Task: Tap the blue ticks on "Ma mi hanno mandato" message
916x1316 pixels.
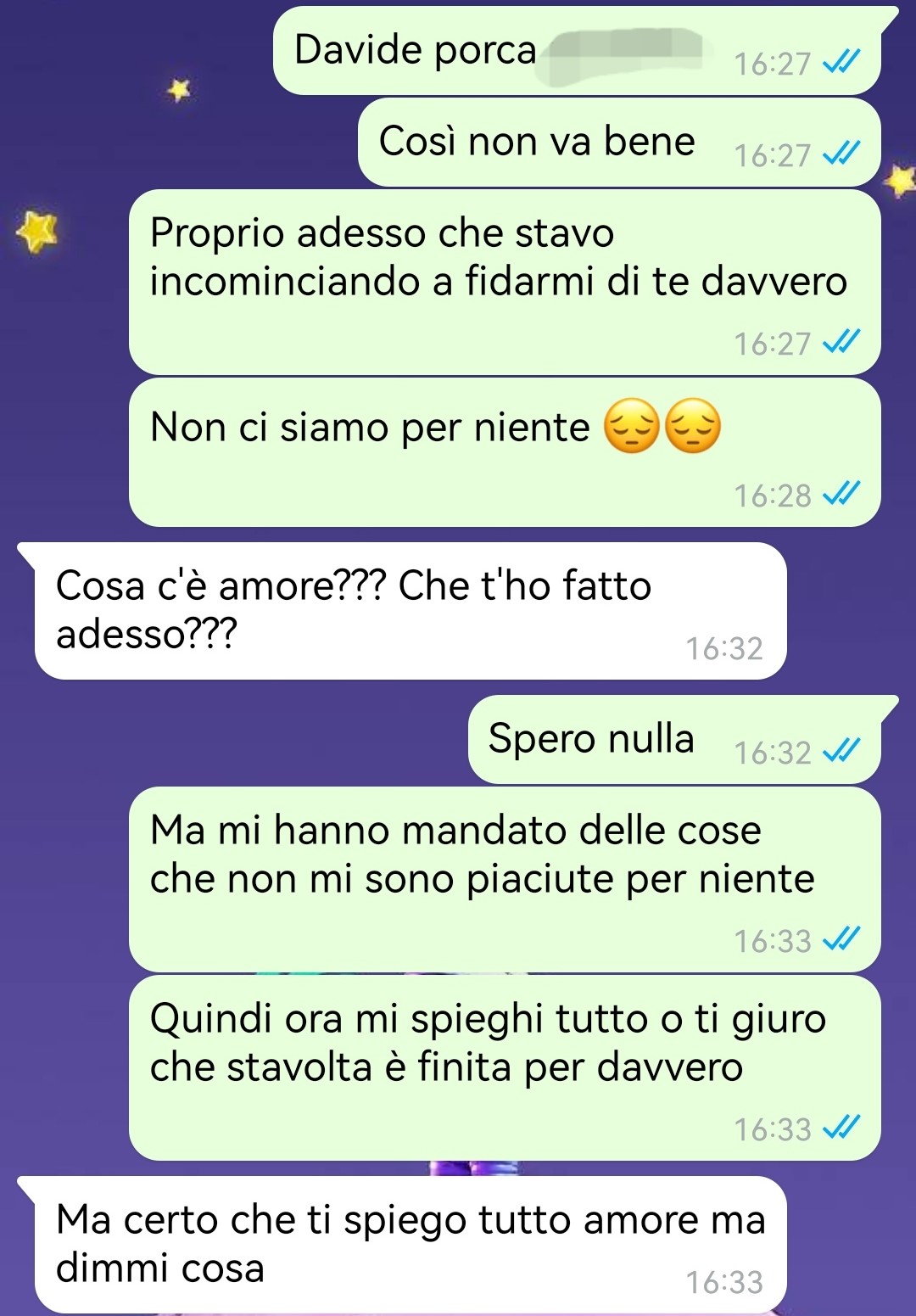Action: [841, 940]
